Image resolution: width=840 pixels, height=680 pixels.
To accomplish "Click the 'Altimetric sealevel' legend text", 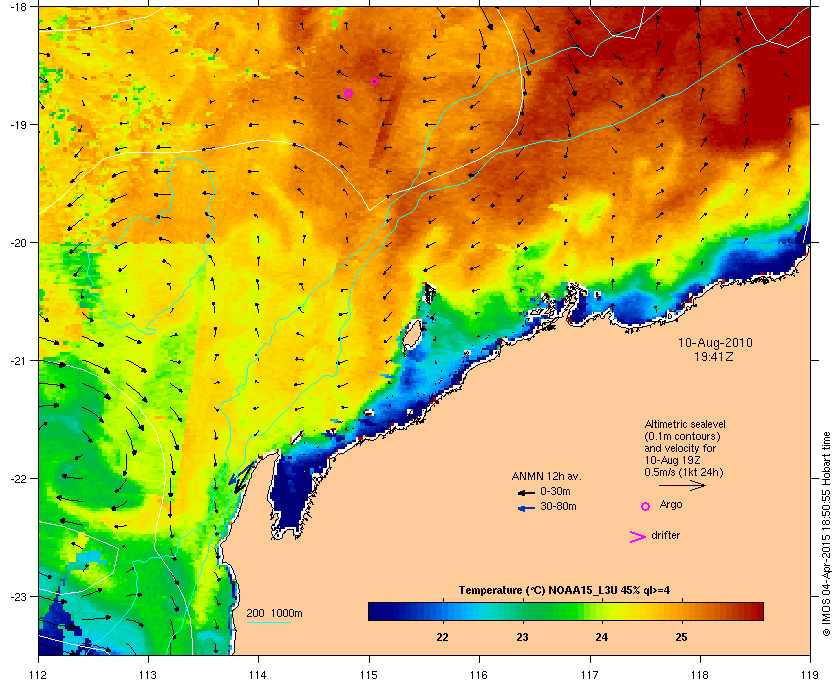I will click(x=685, y=424).
